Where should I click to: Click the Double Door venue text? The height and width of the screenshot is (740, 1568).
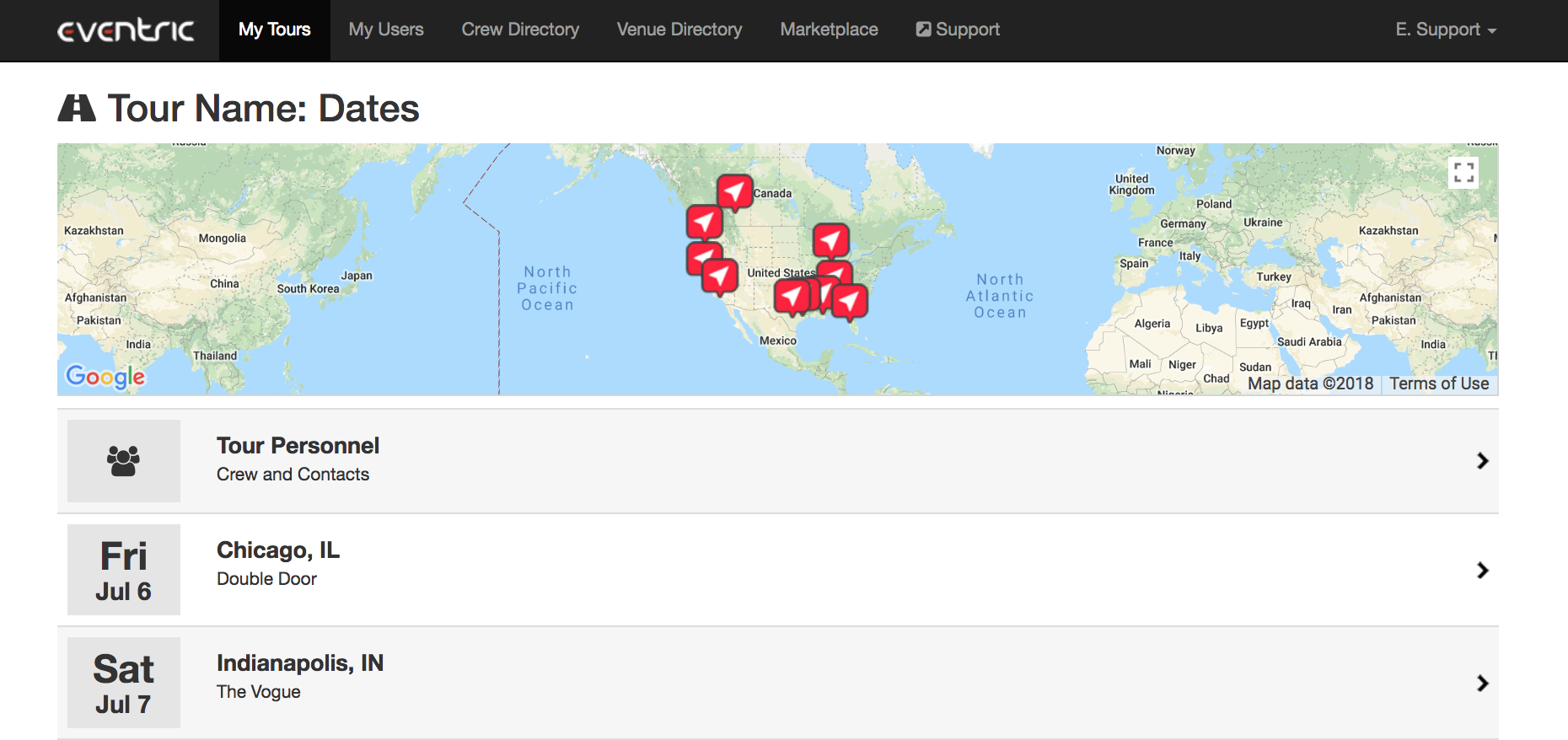point(266,579)
